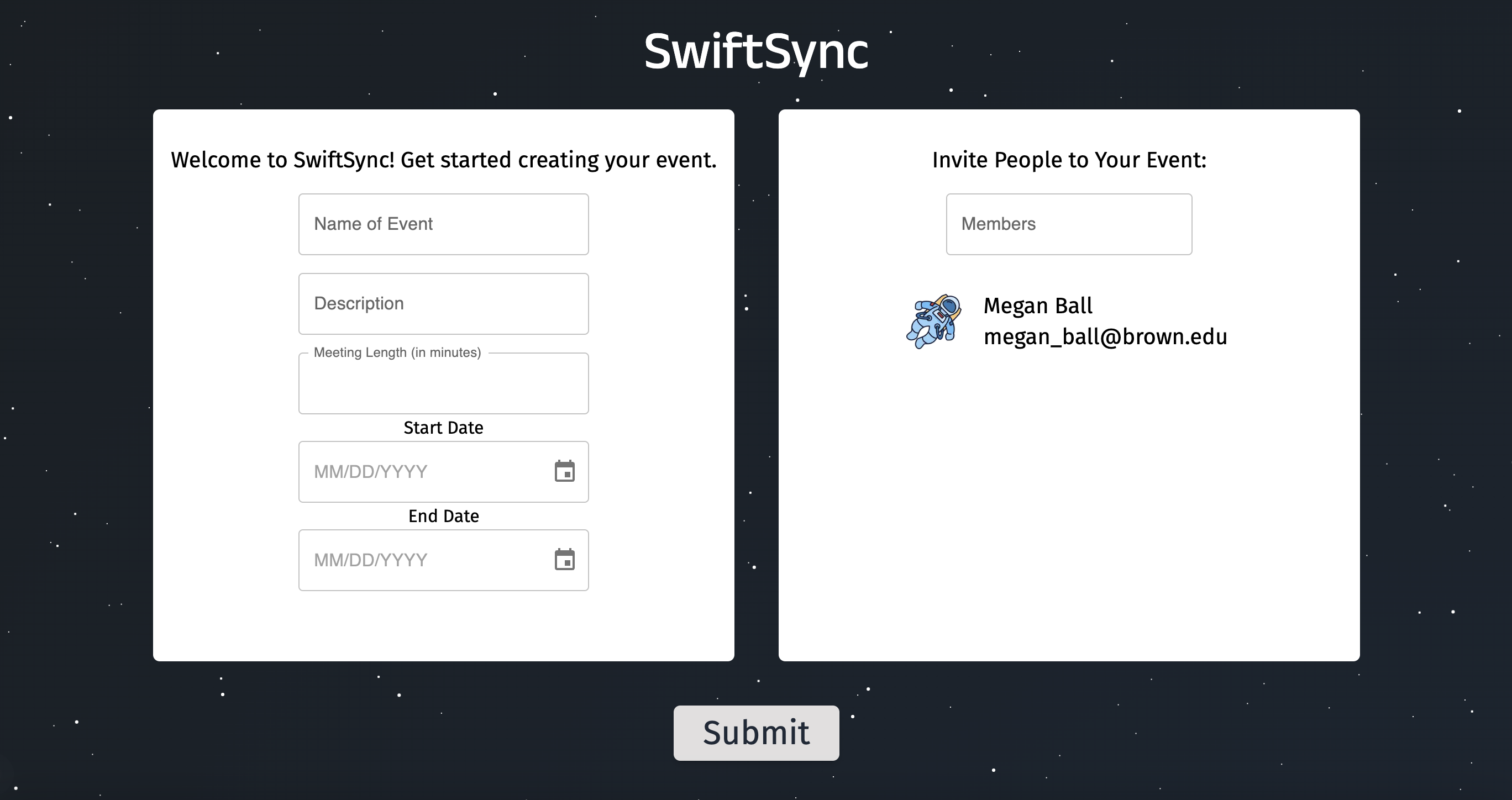Click the End Date label
The image size is (1512, 800).
(x=443, y=516)
